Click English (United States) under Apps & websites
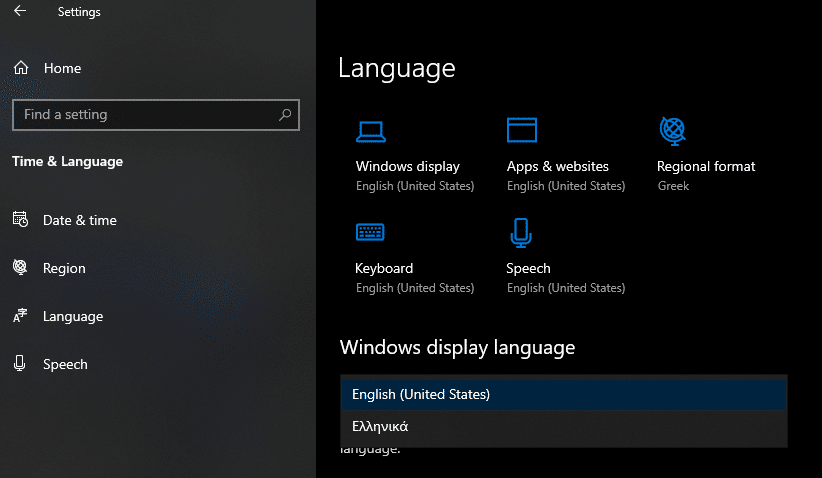Screen dimensions: 822x478 (566, 186)
